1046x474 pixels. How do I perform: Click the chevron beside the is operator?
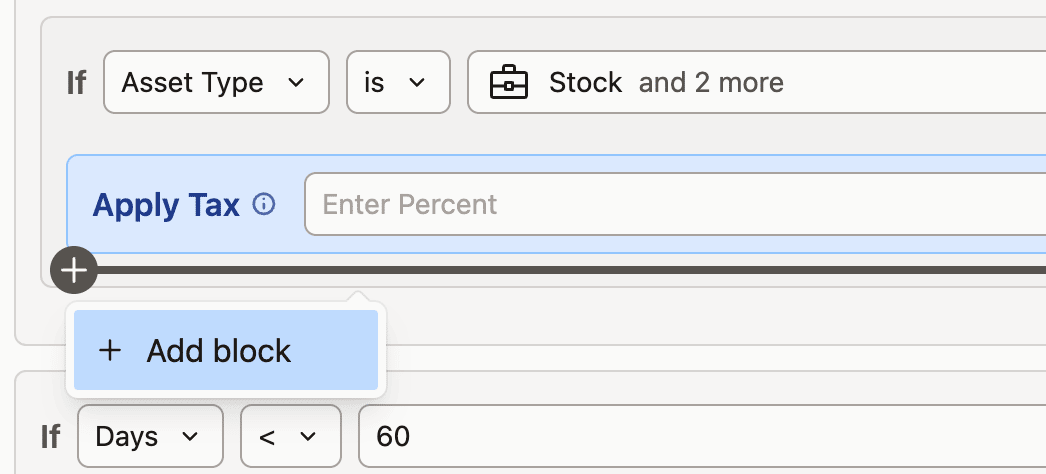417,83
